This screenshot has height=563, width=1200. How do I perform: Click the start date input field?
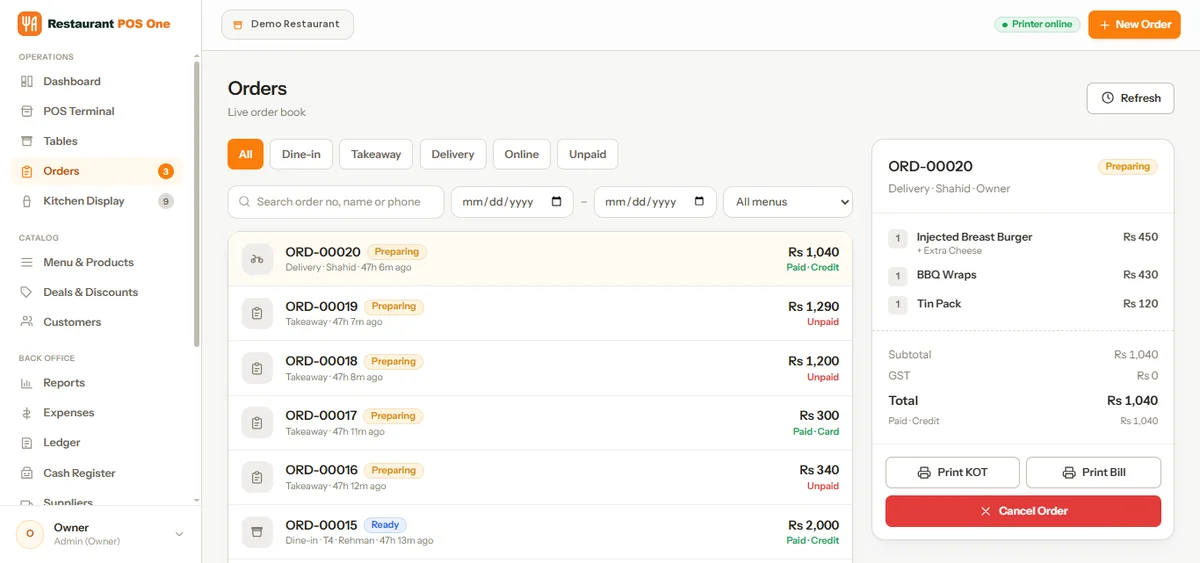[x=512, y=201]
